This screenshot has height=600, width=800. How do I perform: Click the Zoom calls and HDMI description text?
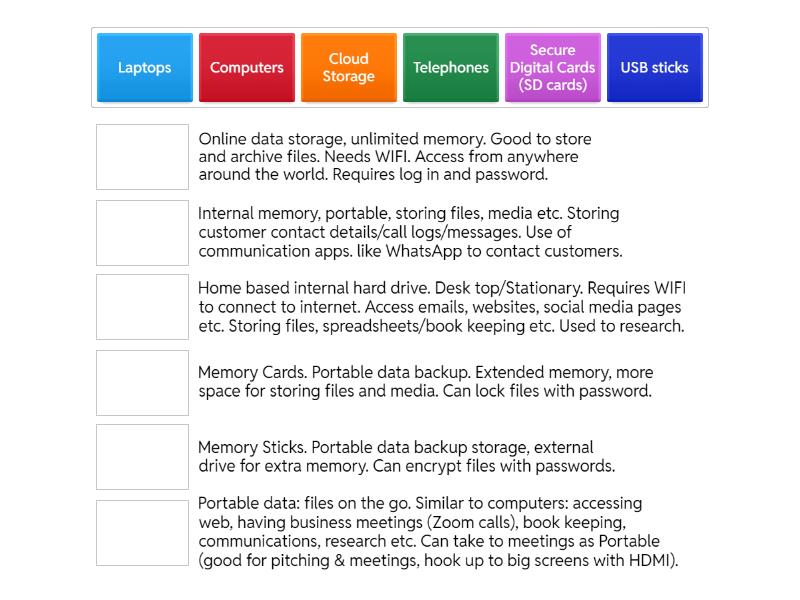(435, 532)
